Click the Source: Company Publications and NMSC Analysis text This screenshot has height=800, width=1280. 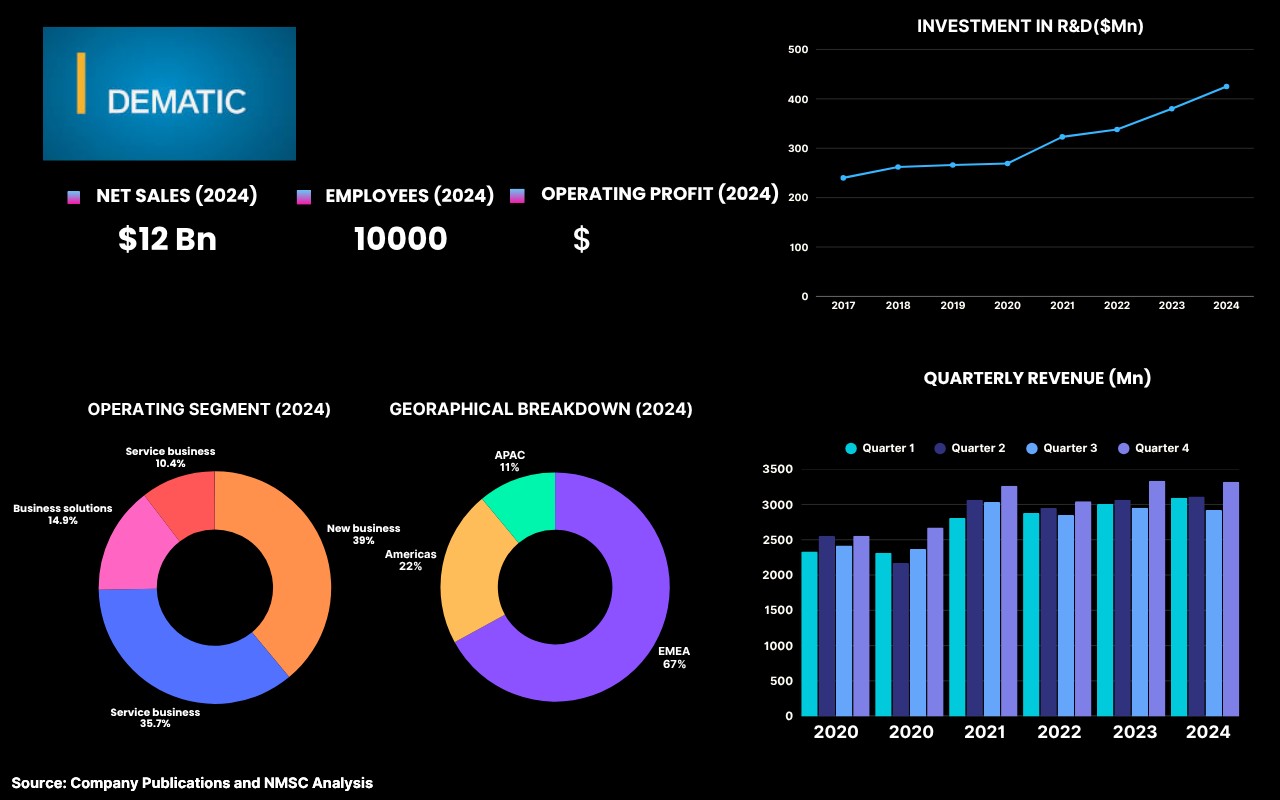[192, 783]
